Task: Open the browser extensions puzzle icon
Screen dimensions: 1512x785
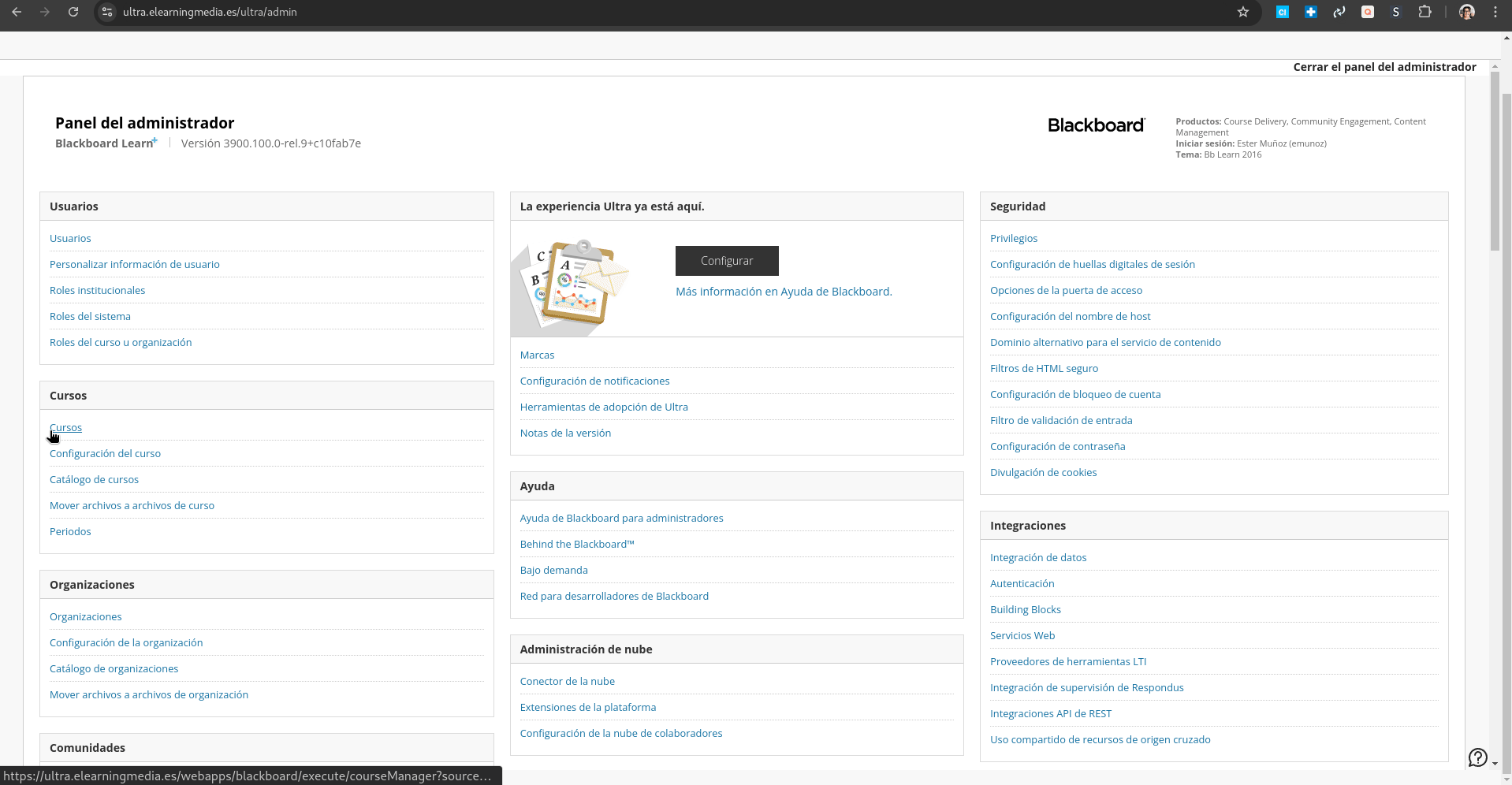Action: point(1424,12)
